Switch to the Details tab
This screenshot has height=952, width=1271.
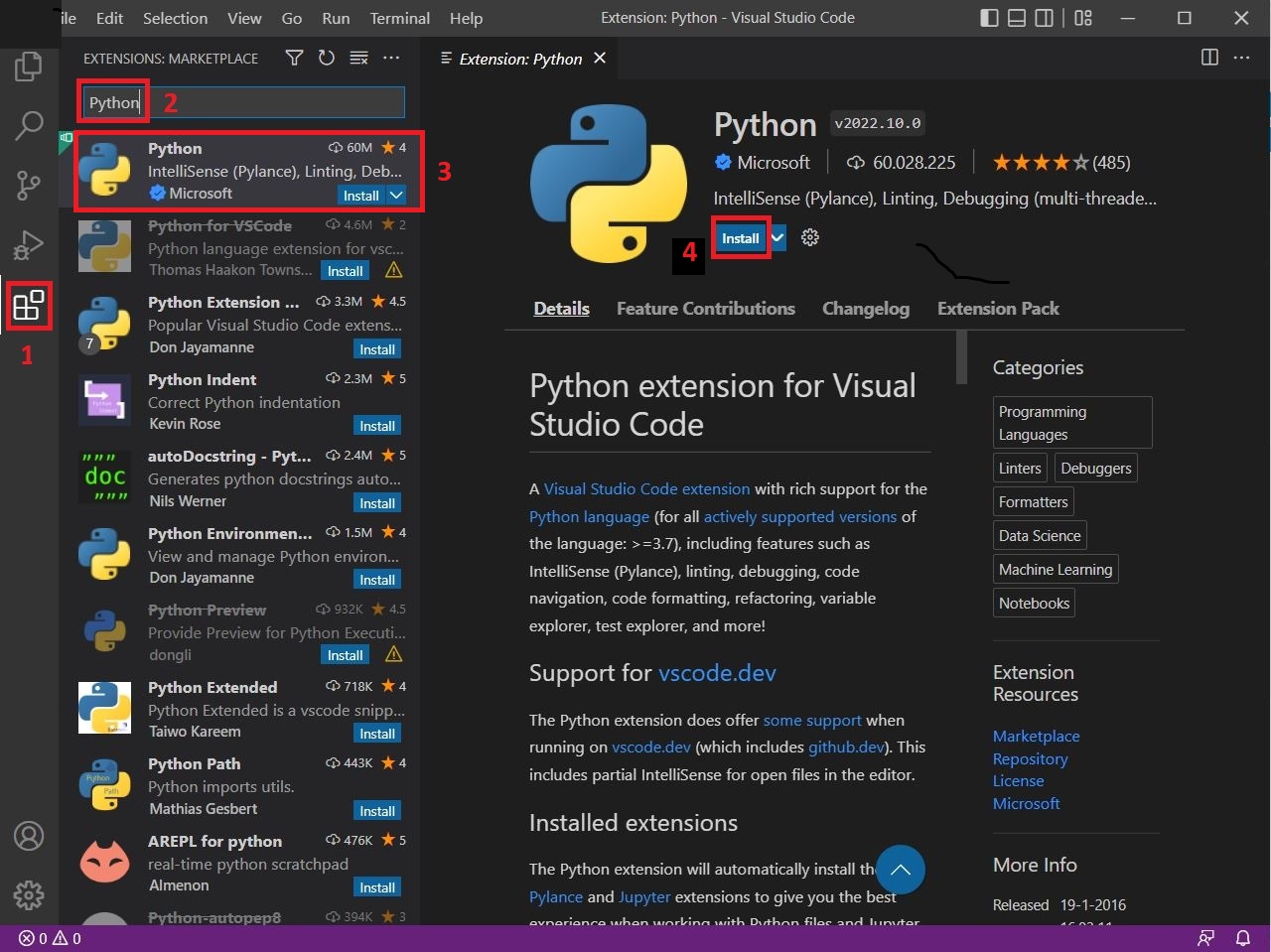561,309
